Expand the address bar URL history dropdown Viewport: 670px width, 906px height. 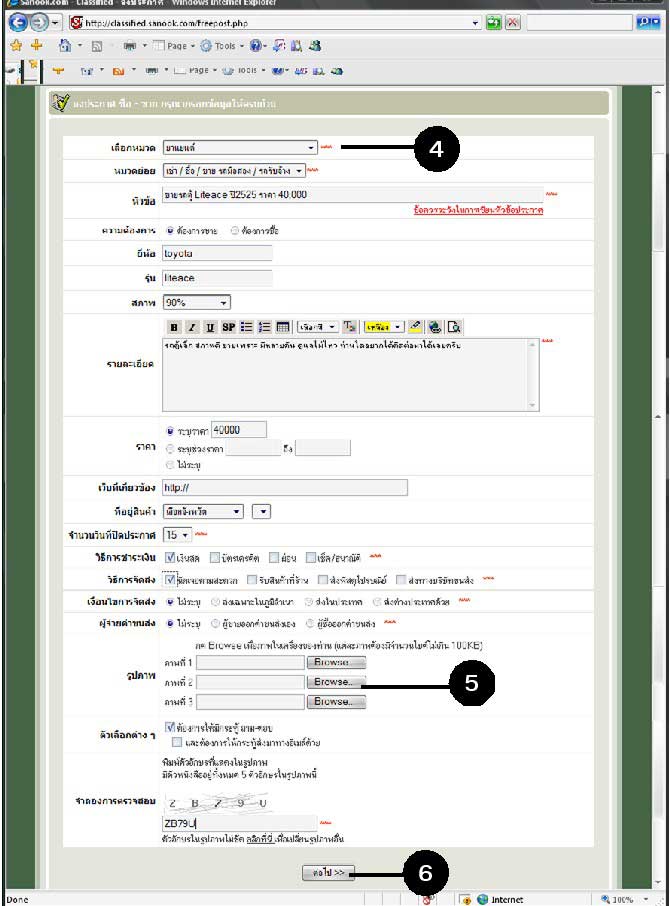click(475, 23)
